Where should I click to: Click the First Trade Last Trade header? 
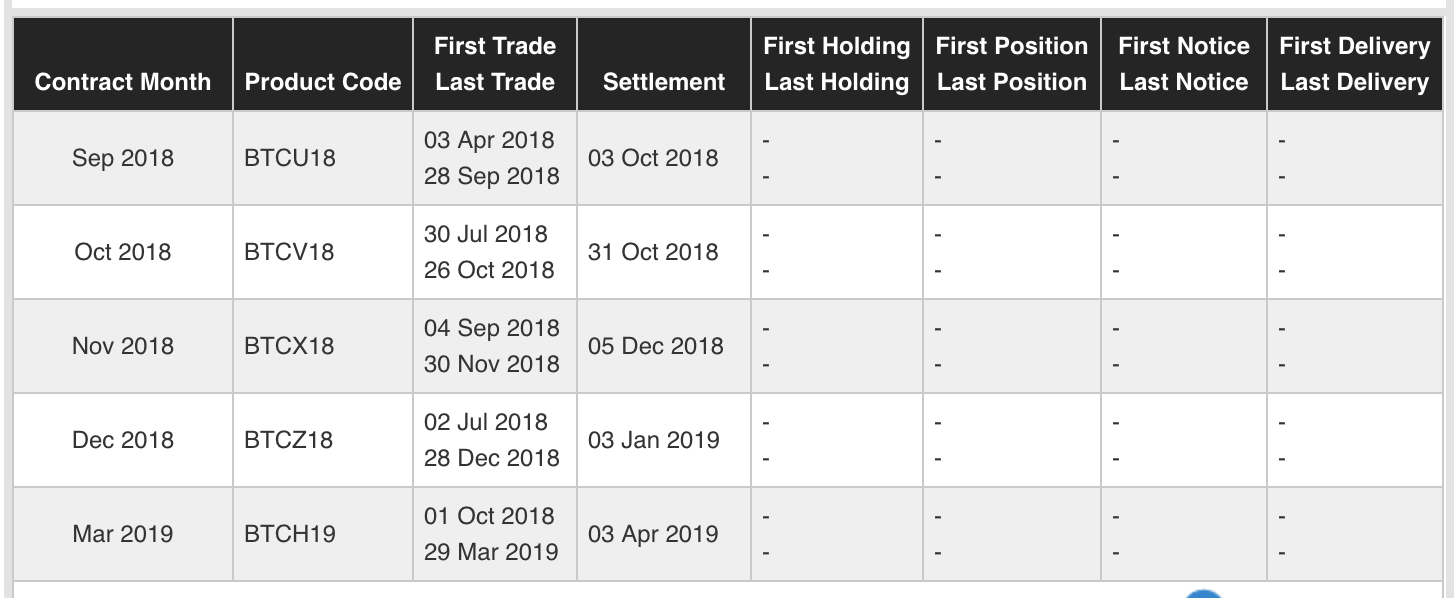(495, 64)
